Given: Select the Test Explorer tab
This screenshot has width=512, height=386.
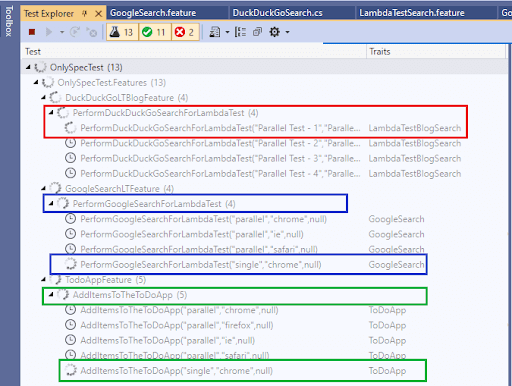Looking at the screenshot, I should coord(49,14).
